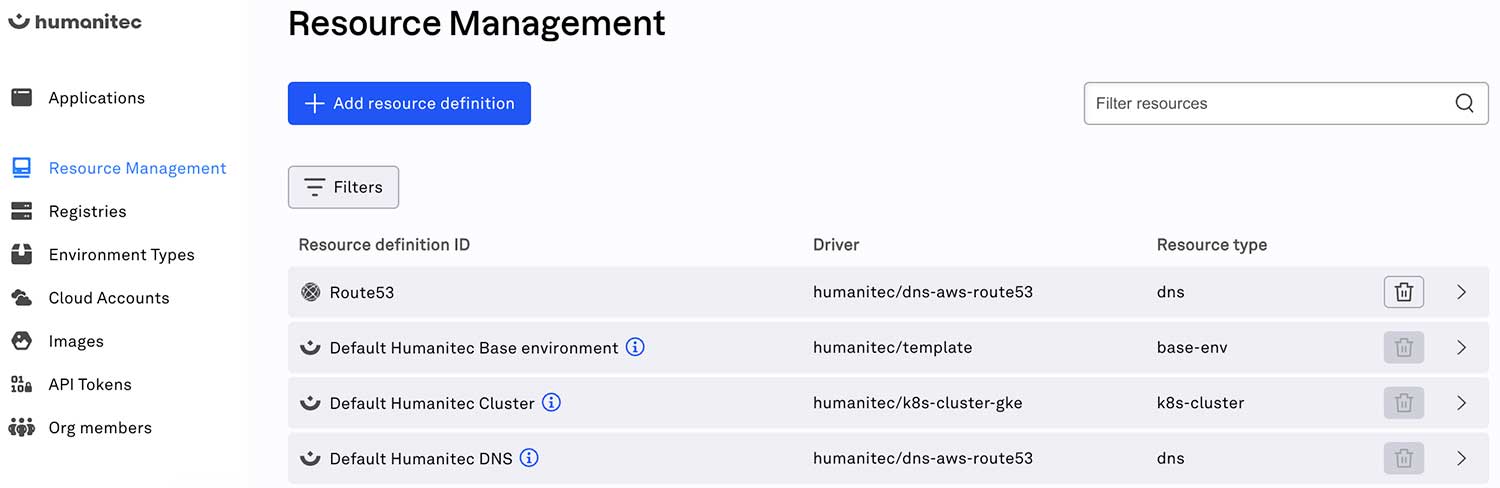
Task: Click the Org members sidebar icon
Action: click(x=22, y=427)
